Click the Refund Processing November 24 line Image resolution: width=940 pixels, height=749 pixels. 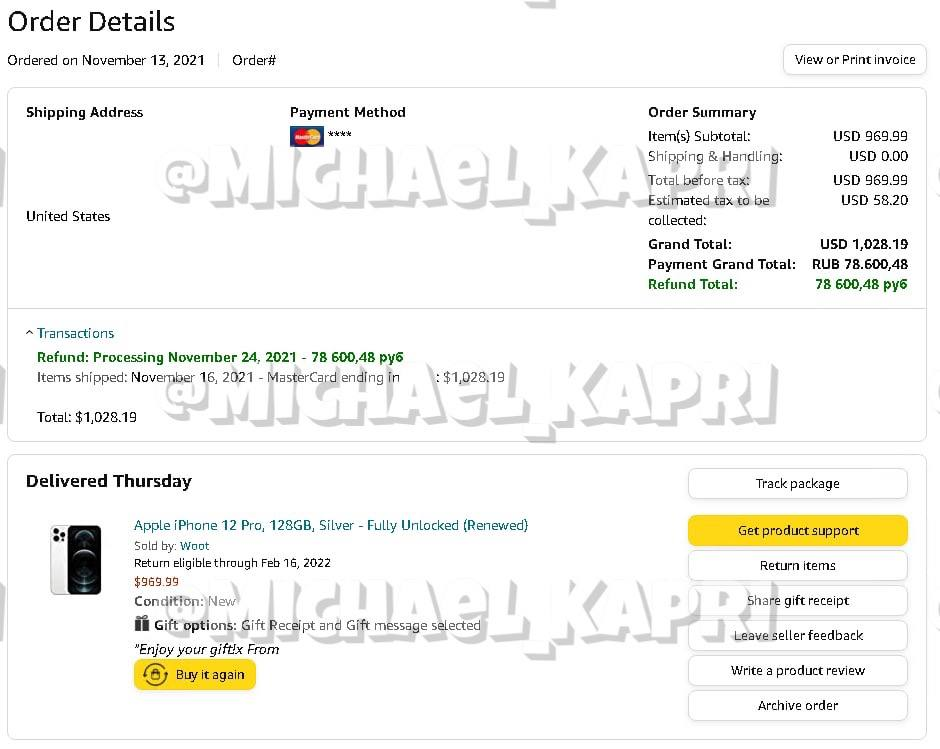coord(220,357)
